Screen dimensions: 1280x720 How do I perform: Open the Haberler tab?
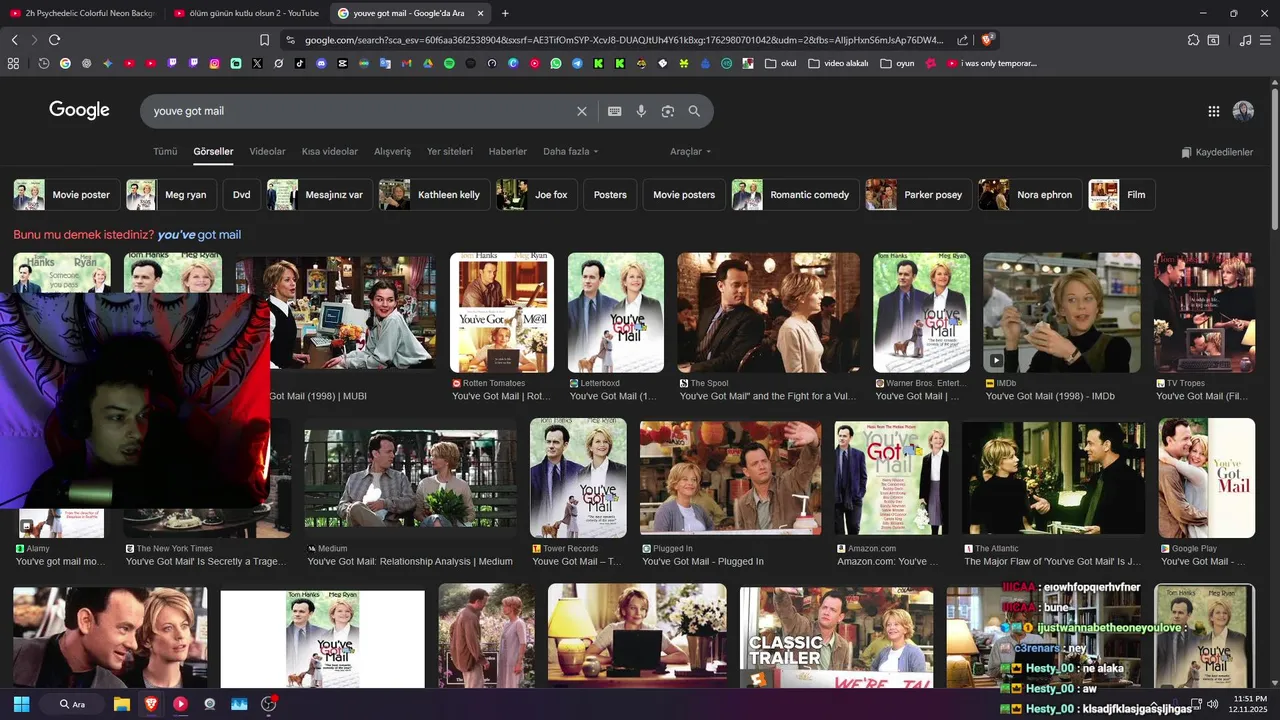507,152
